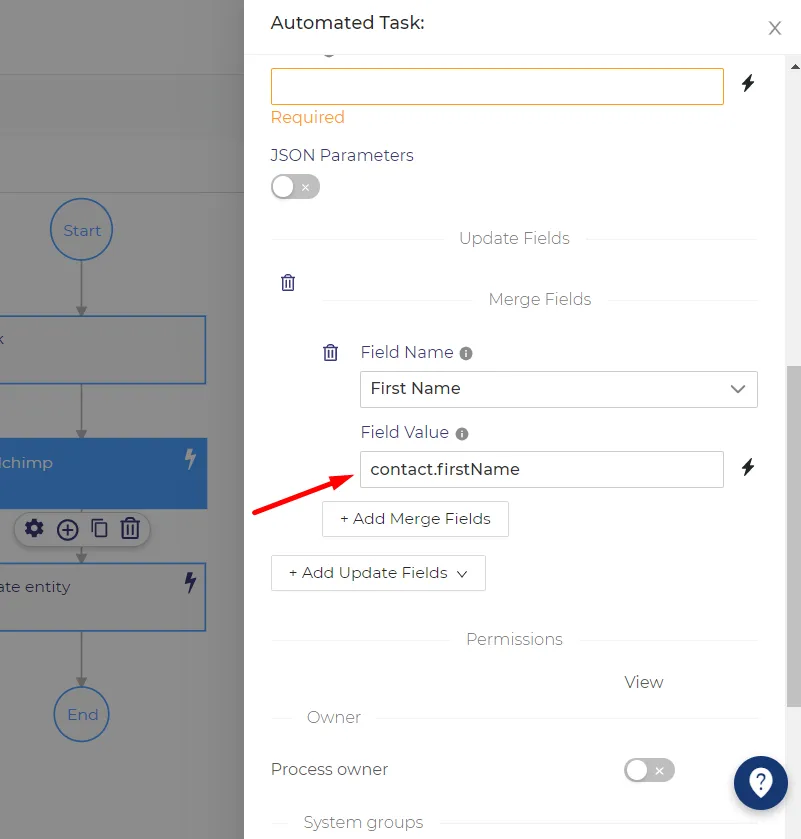Enable the JSON Parameters switch
Viewport: 801px width, 839px height.
tap(295, 187)
